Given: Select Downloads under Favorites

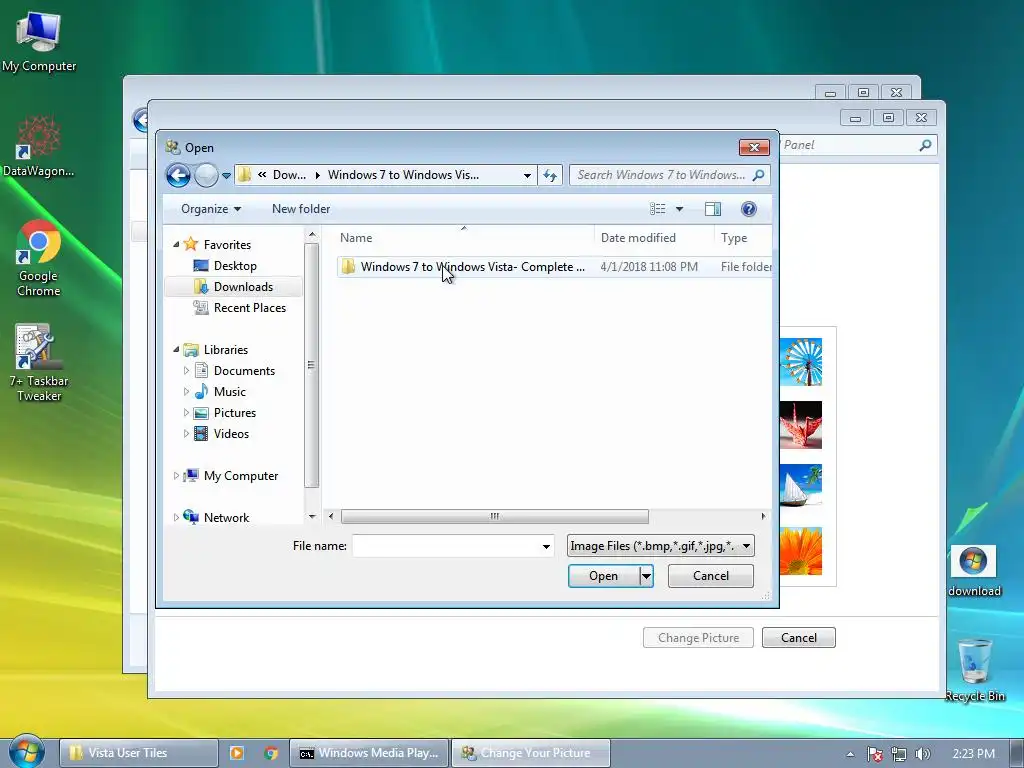Looking at the screenshot, I should tap(244, 287).
